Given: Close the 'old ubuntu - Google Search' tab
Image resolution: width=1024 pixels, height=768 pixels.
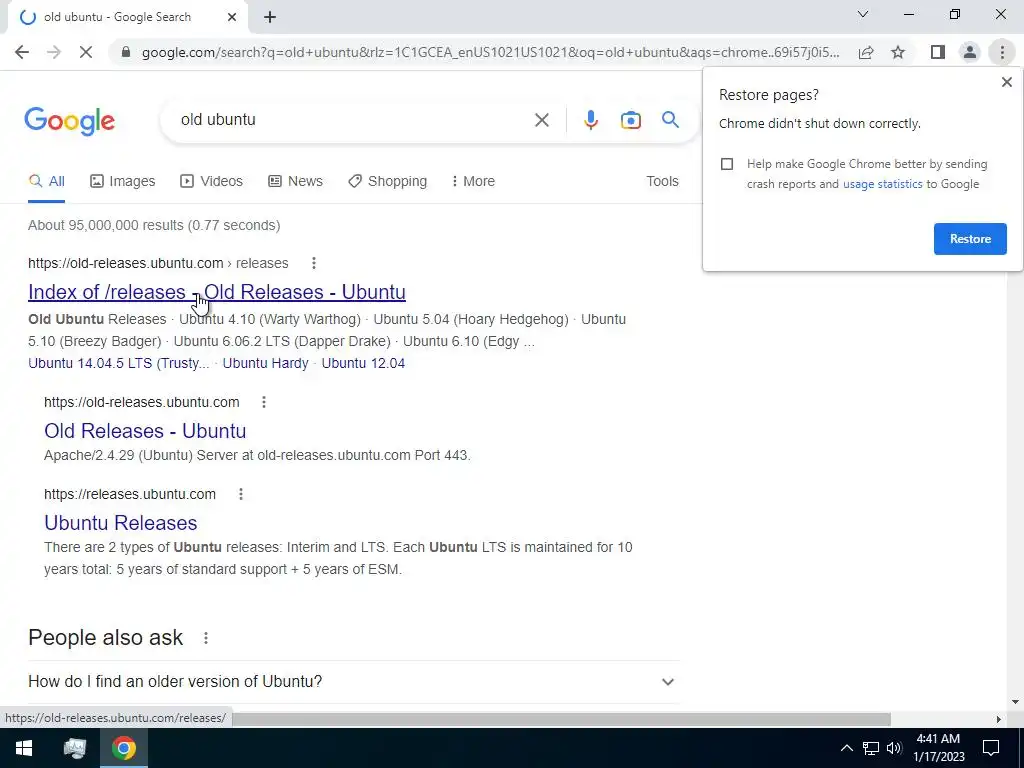Looking at the screenshot, I should (x=232, y=18).
